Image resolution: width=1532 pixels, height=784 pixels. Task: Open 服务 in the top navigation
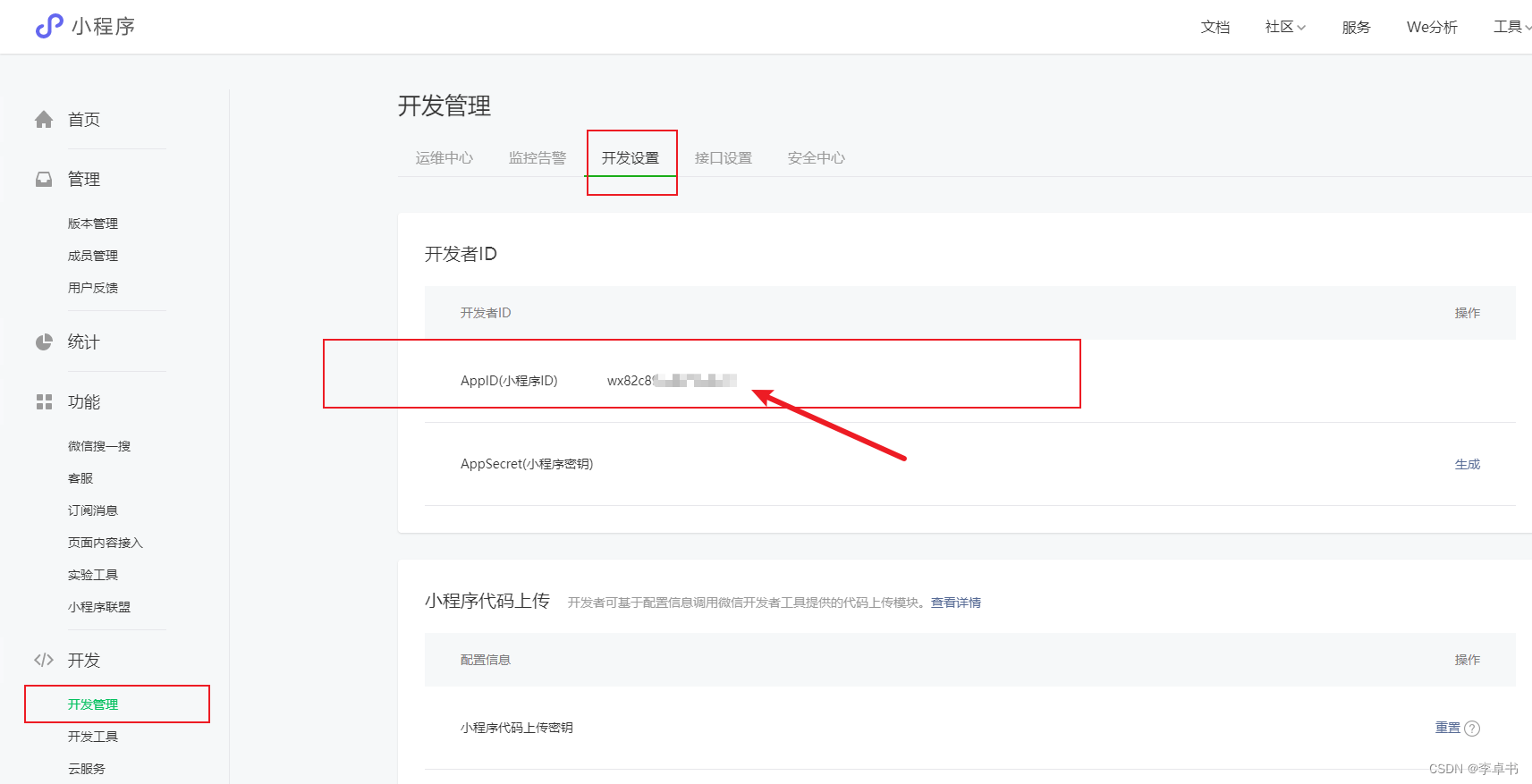pos(1356,27)
